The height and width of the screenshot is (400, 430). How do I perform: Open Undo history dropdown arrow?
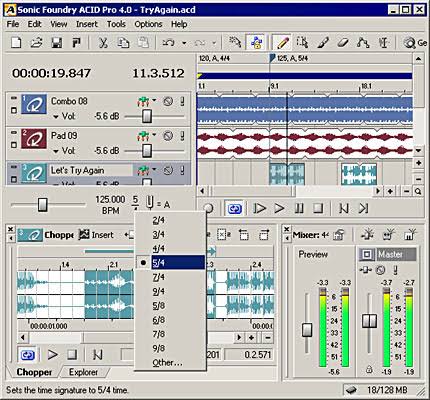(x=184, y=43)
